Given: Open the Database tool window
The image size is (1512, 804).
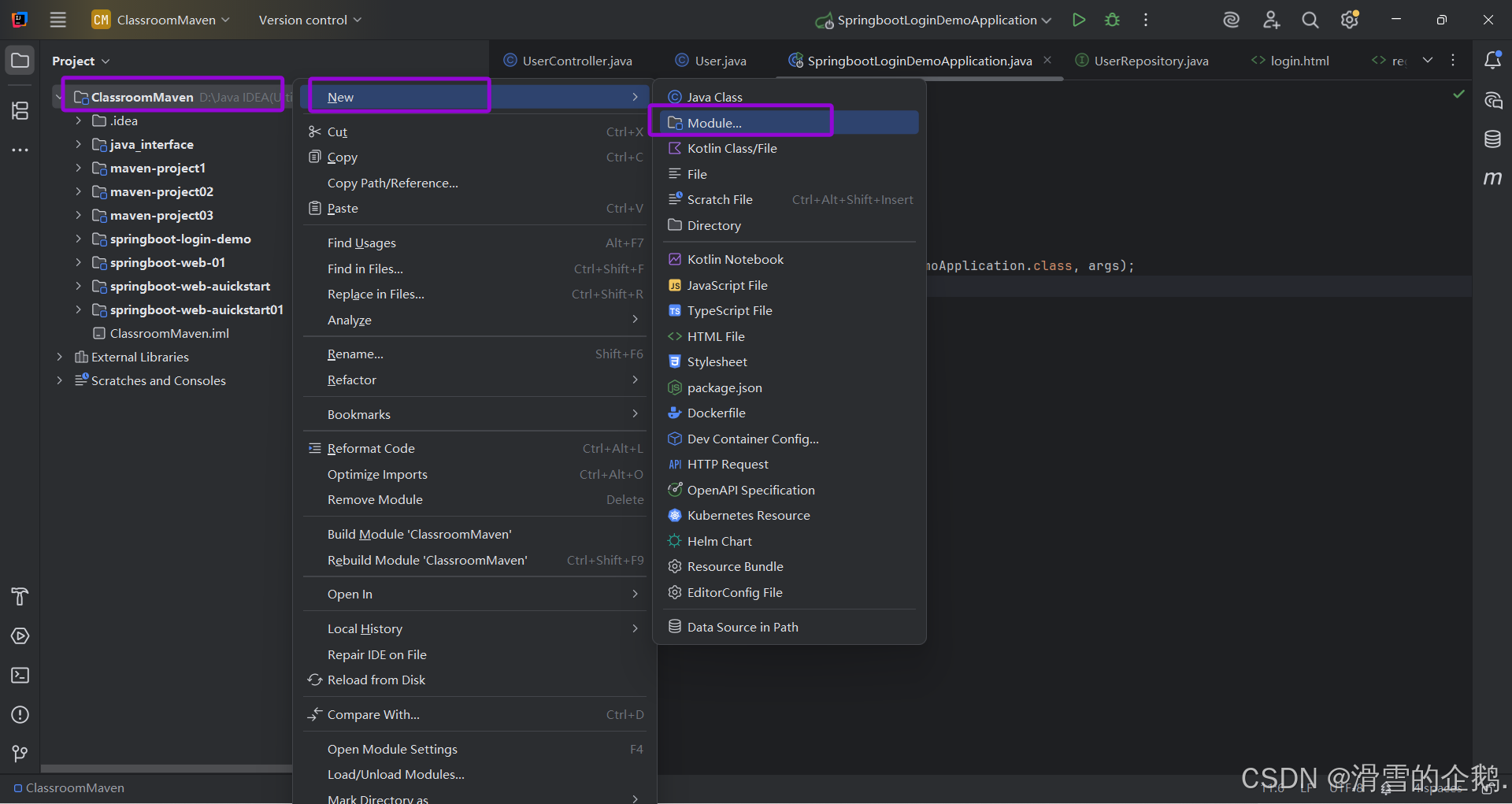Looking at the screenshot, I should [1492, 139].
